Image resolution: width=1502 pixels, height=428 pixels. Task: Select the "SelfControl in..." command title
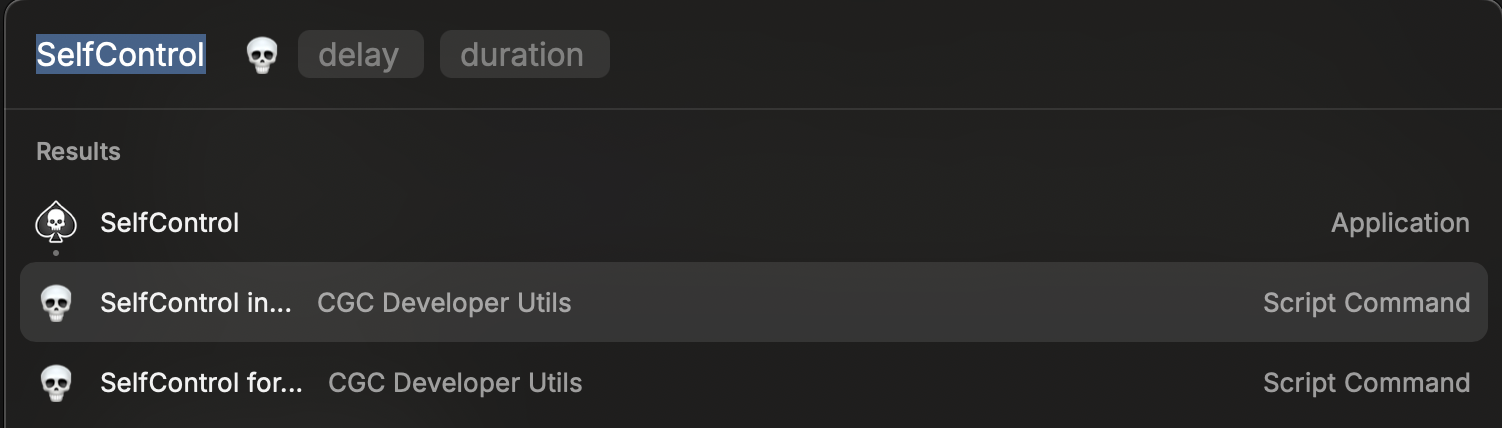click(196, 303)
